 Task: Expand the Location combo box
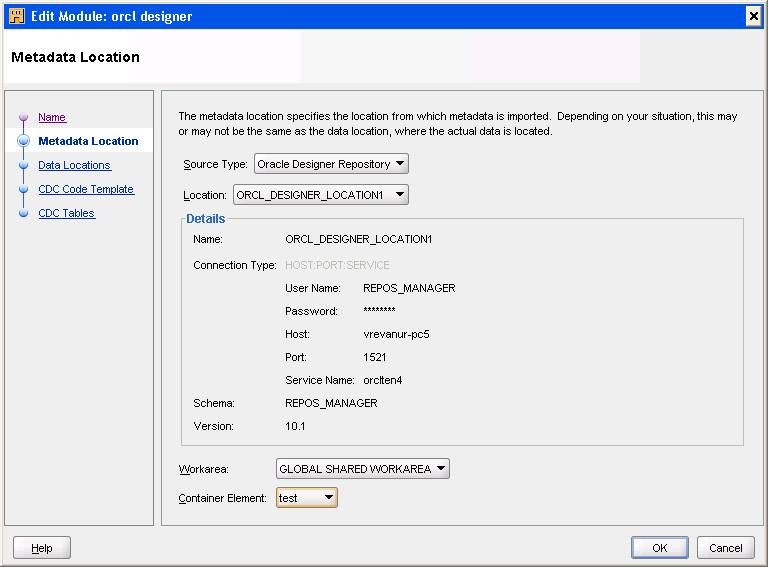[x=321, y=195]
